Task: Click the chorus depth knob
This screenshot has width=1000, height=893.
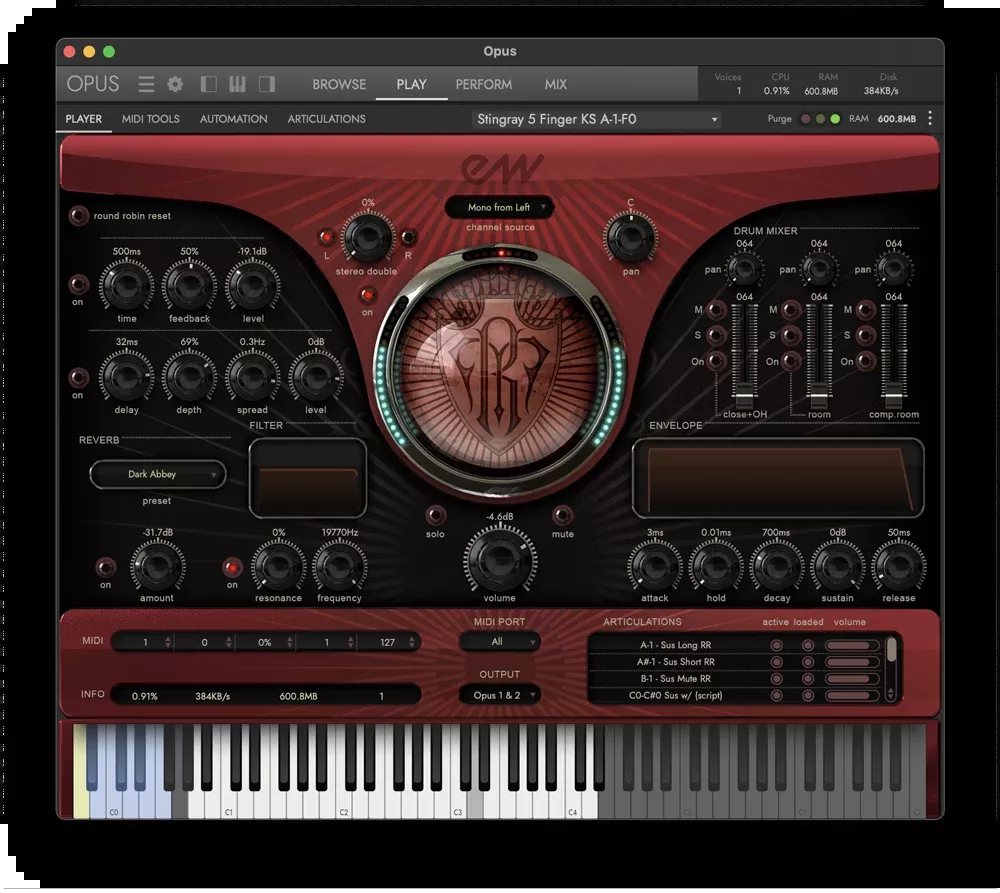Action: pos(189,377)
